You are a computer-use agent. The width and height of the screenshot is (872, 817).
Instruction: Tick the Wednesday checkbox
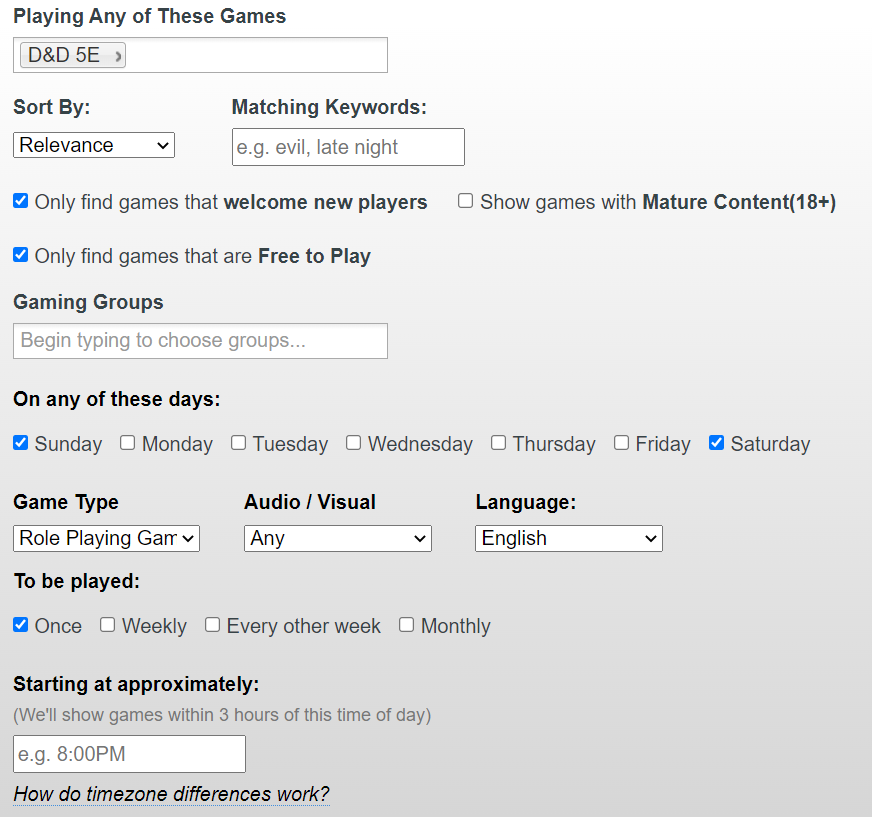354,443
